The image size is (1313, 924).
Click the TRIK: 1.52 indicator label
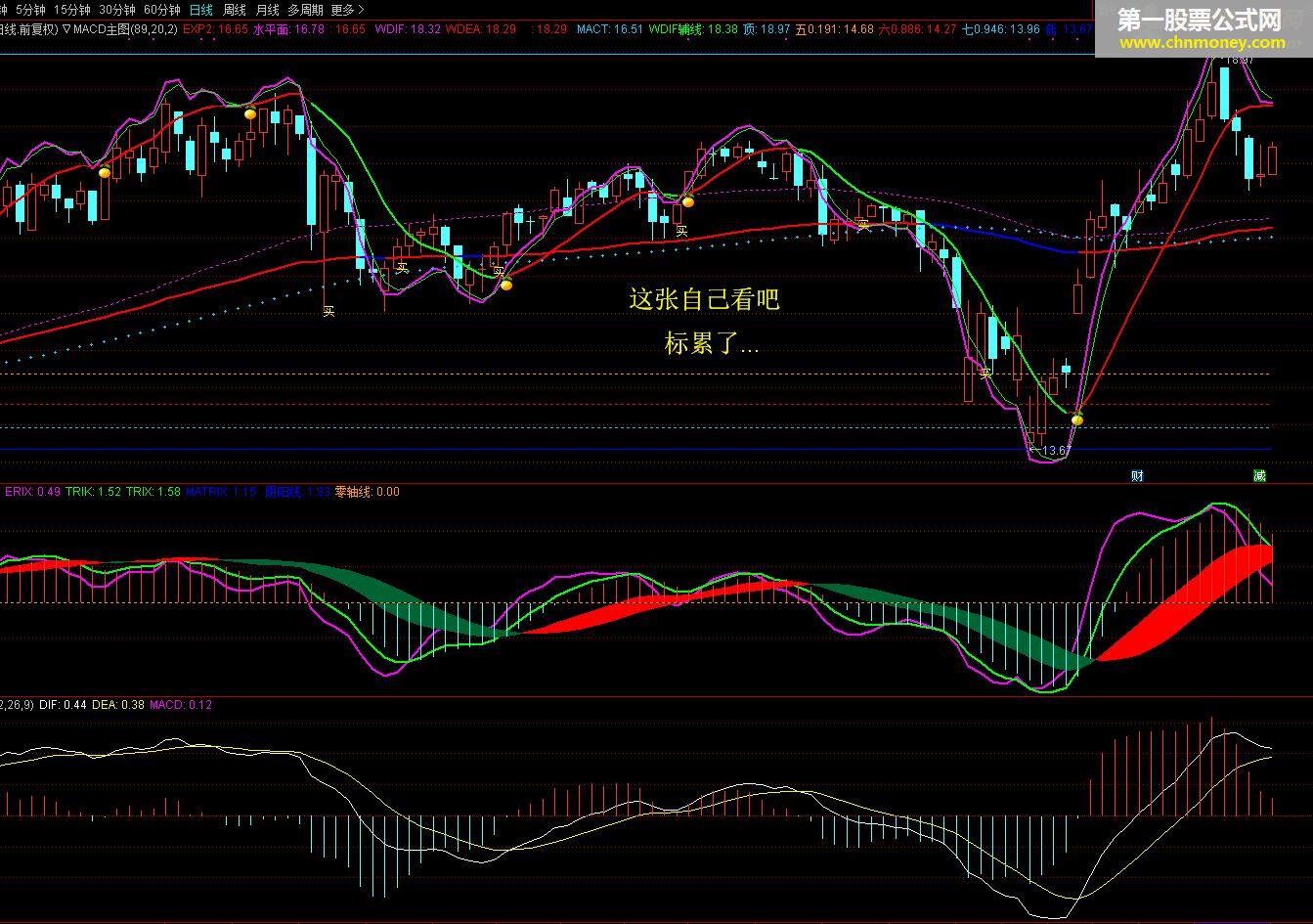(x=93, y=492)
